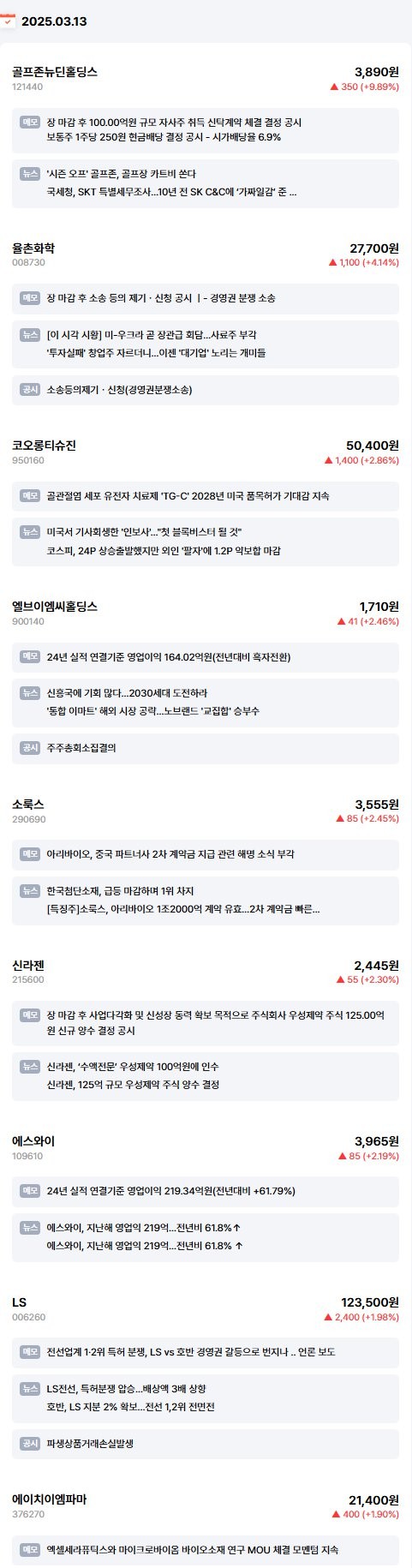Screen dimensions: 412x1568
Task: Click the 메모 badge under 에이치이엠파마
Action: pos(30,1550)
